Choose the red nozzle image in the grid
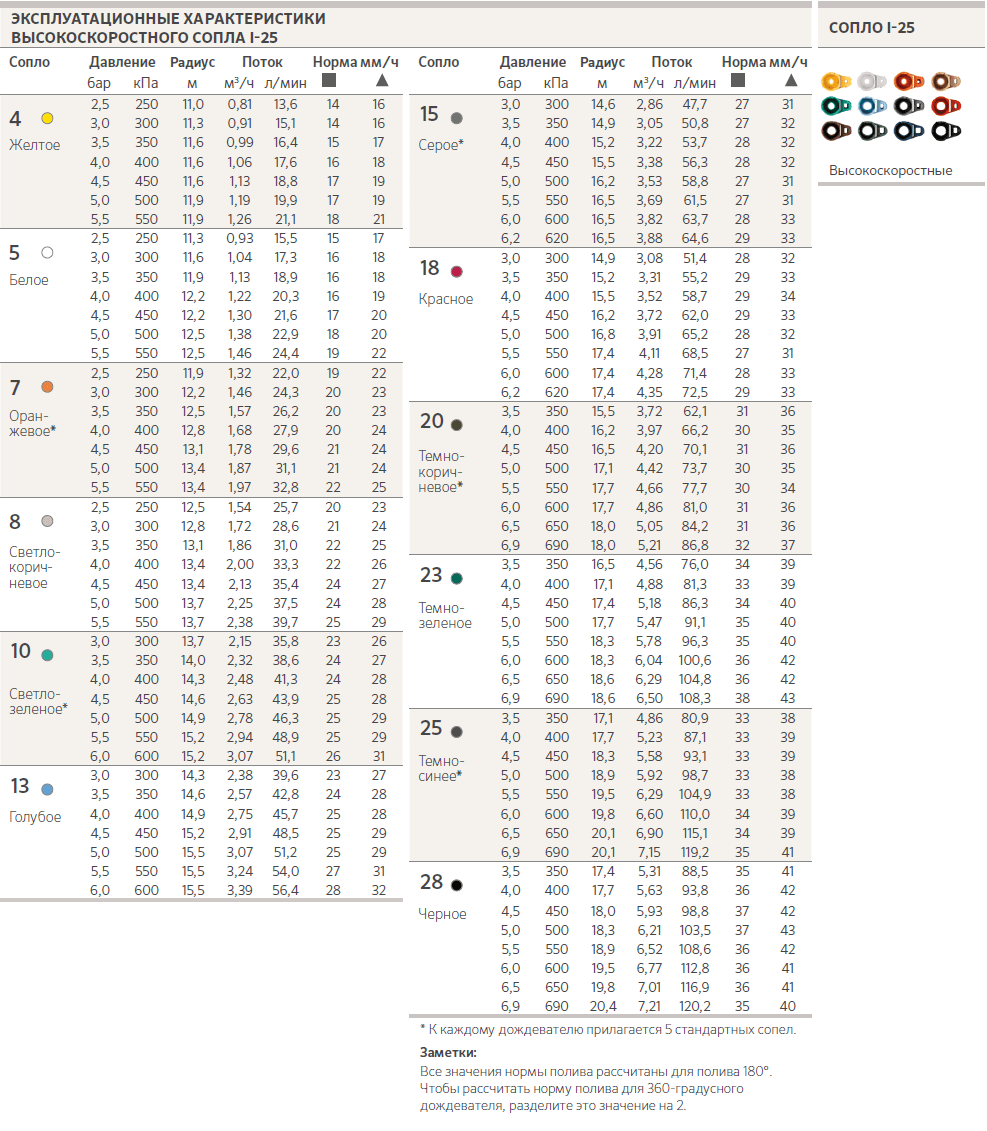987x1131 pixels. 946,106
